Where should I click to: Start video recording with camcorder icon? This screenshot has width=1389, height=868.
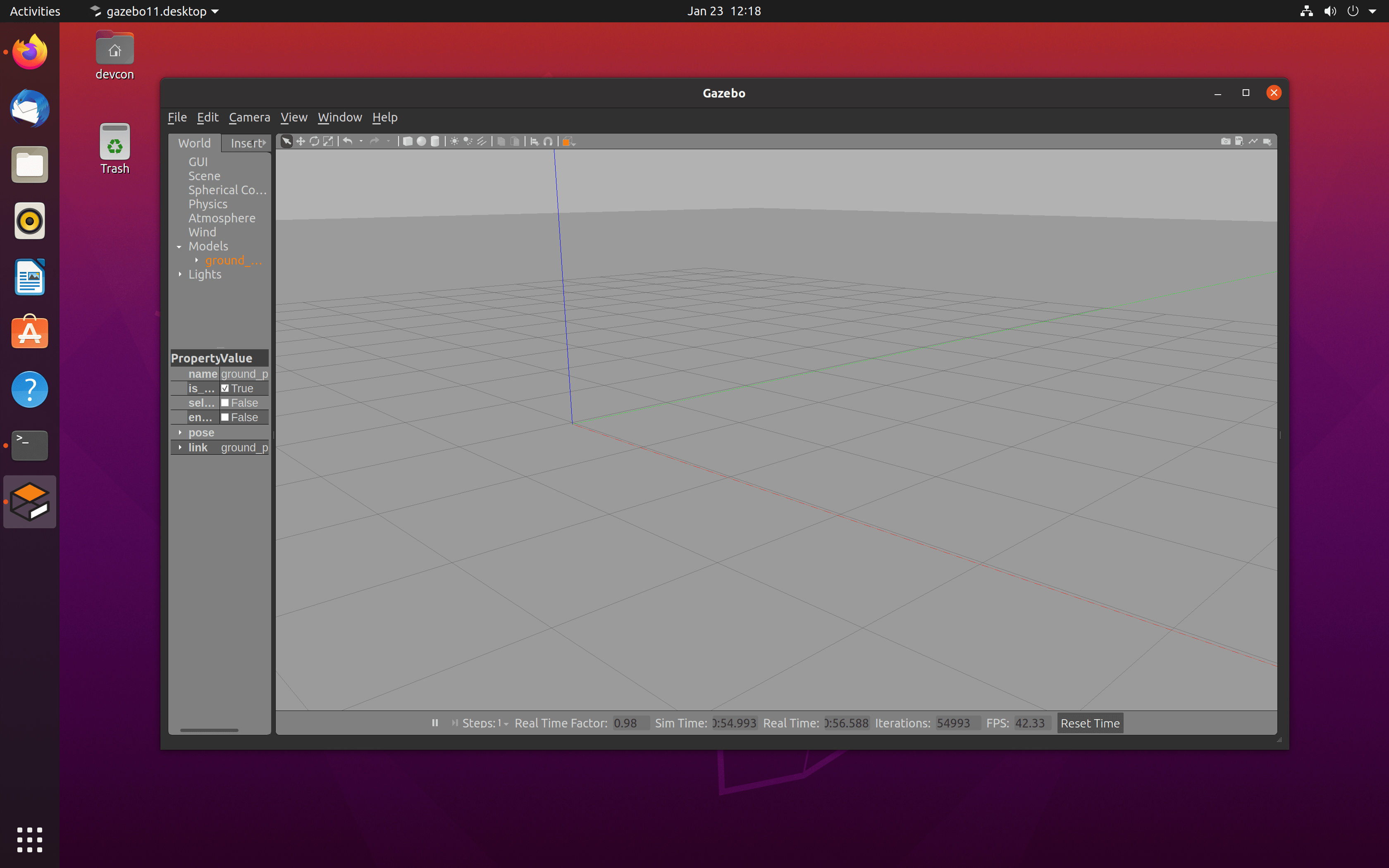(x=1267, y=141)
